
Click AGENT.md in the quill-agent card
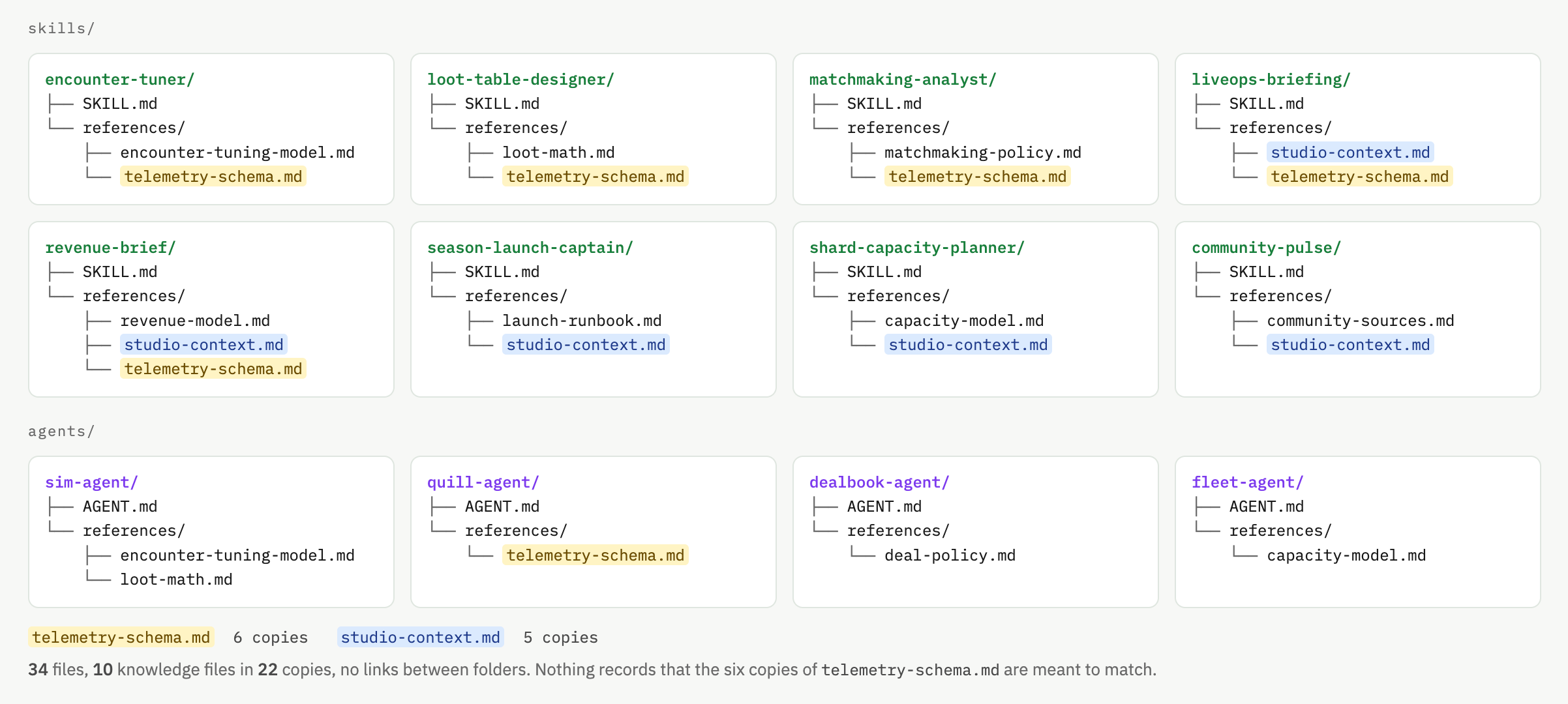click(x=502, y=506)
